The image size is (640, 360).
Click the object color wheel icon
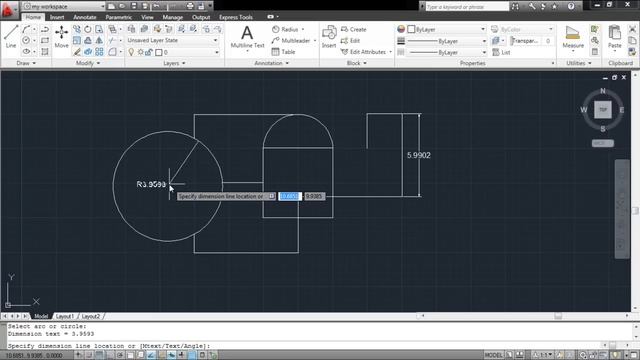(401, 29)
